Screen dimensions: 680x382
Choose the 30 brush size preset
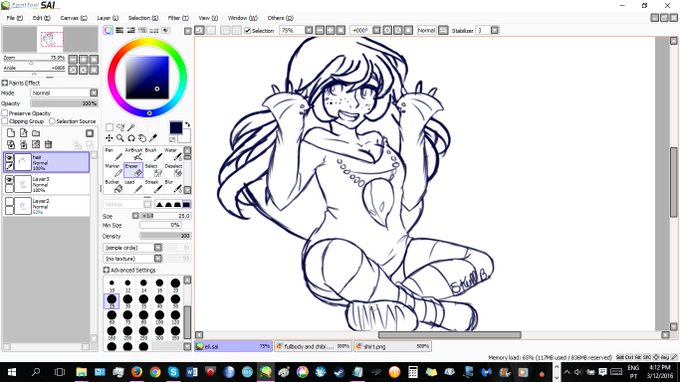(x=128, y=300)
